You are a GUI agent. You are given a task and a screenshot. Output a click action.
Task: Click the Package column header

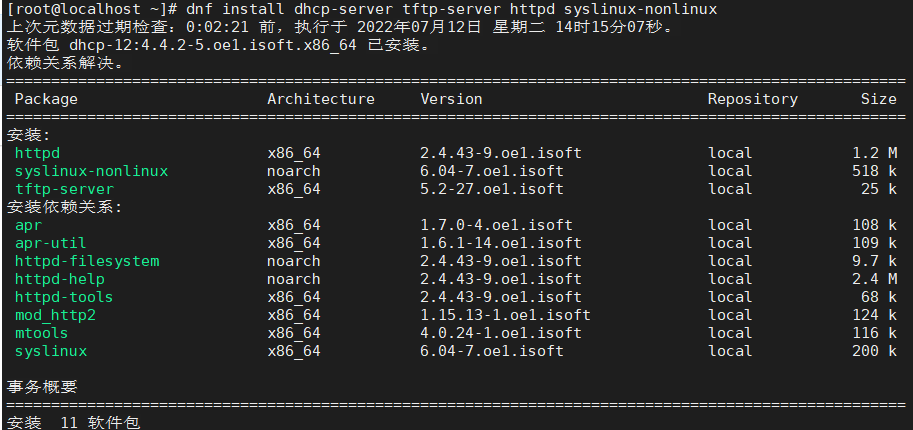pyautogui.click(x=45, y=99)
